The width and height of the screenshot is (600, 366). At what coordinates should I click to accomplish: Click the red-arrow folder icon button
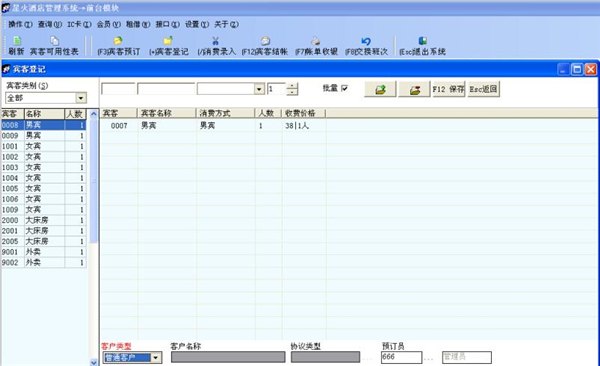[x=414, y=89]
